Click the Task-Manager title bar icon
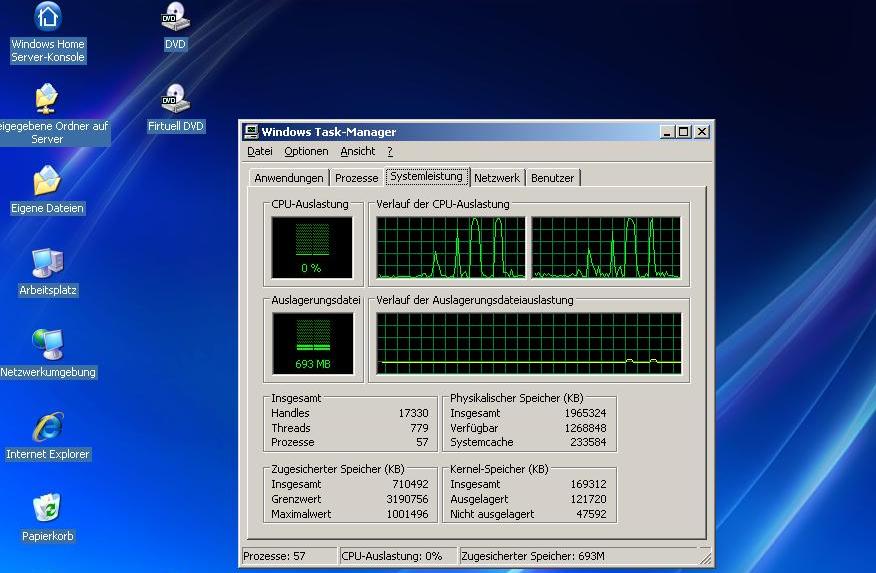 [x=251, y=132]
